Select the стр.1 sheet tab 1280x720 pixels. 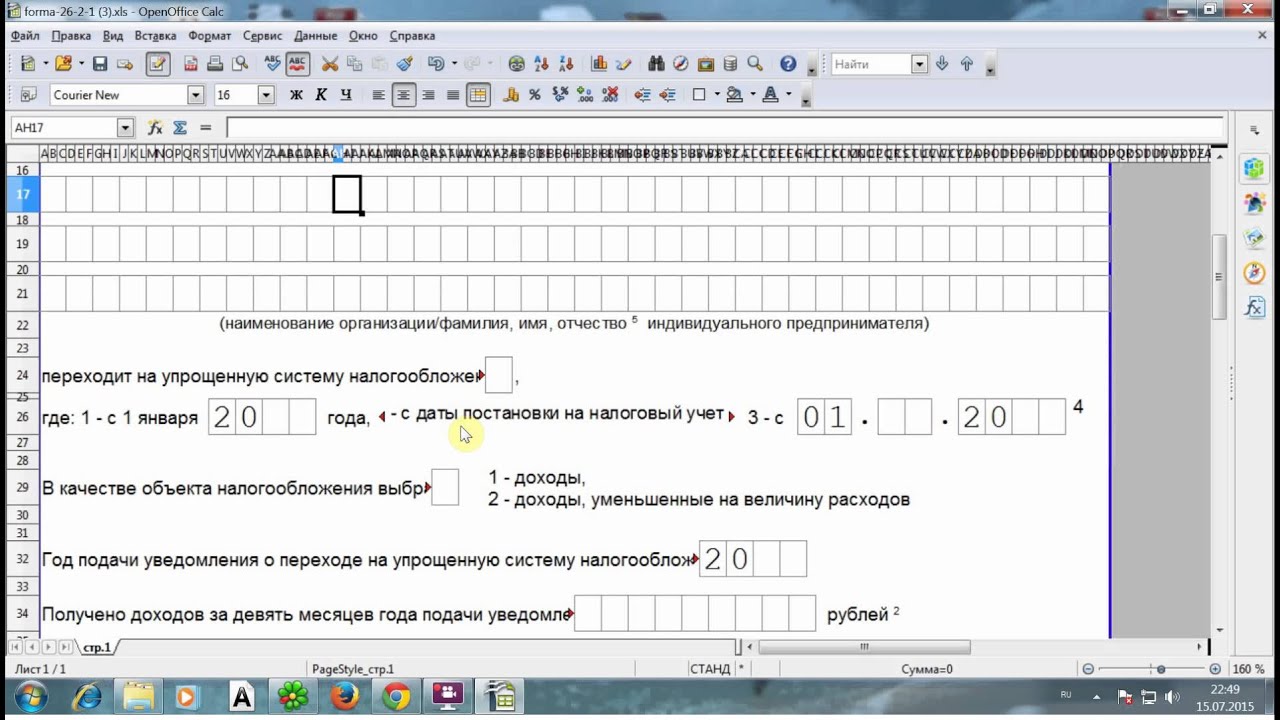pyautogui.click(x=97, y=648)
